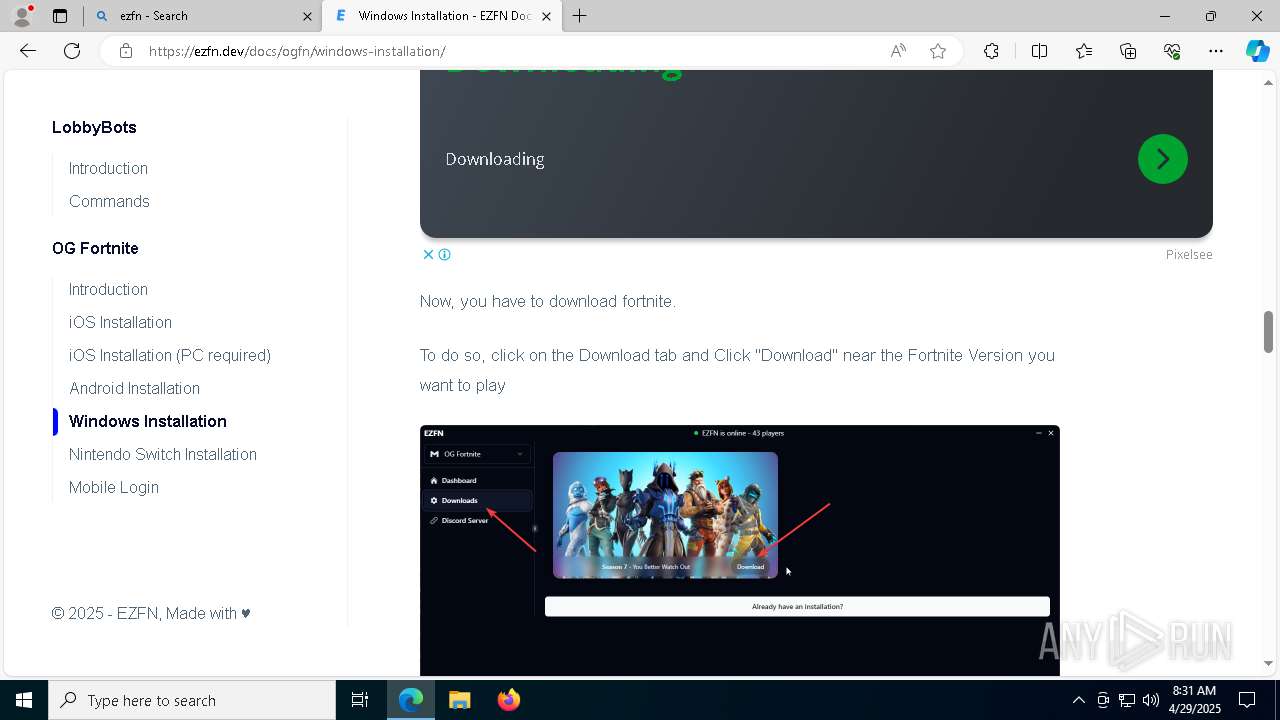Open the LobbyBots Commands page

[109, 201]
